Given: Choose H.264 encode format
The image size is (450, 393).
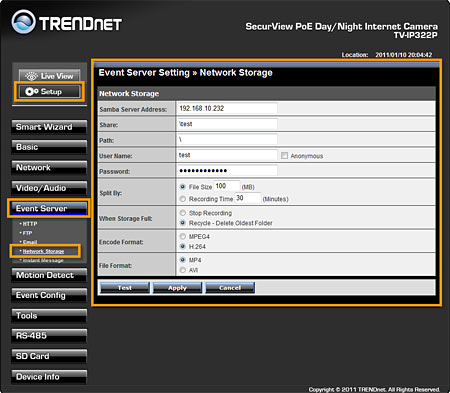Looking at the screenshot, I should tap(183, 247).
